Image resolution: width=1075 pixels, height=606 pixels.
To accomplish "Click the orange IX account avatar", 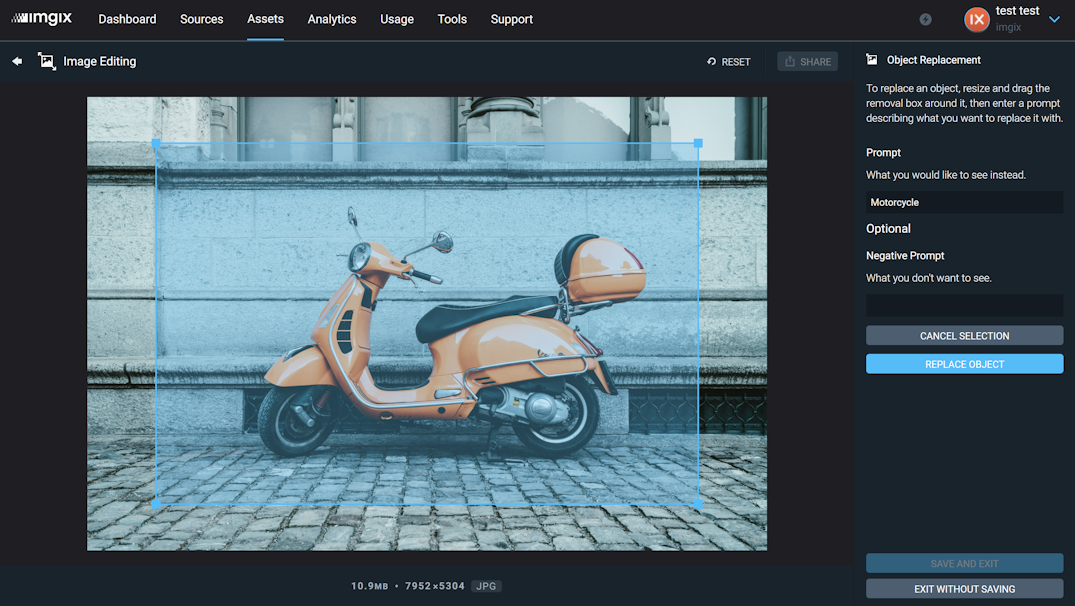I will [x=977, y=19].
